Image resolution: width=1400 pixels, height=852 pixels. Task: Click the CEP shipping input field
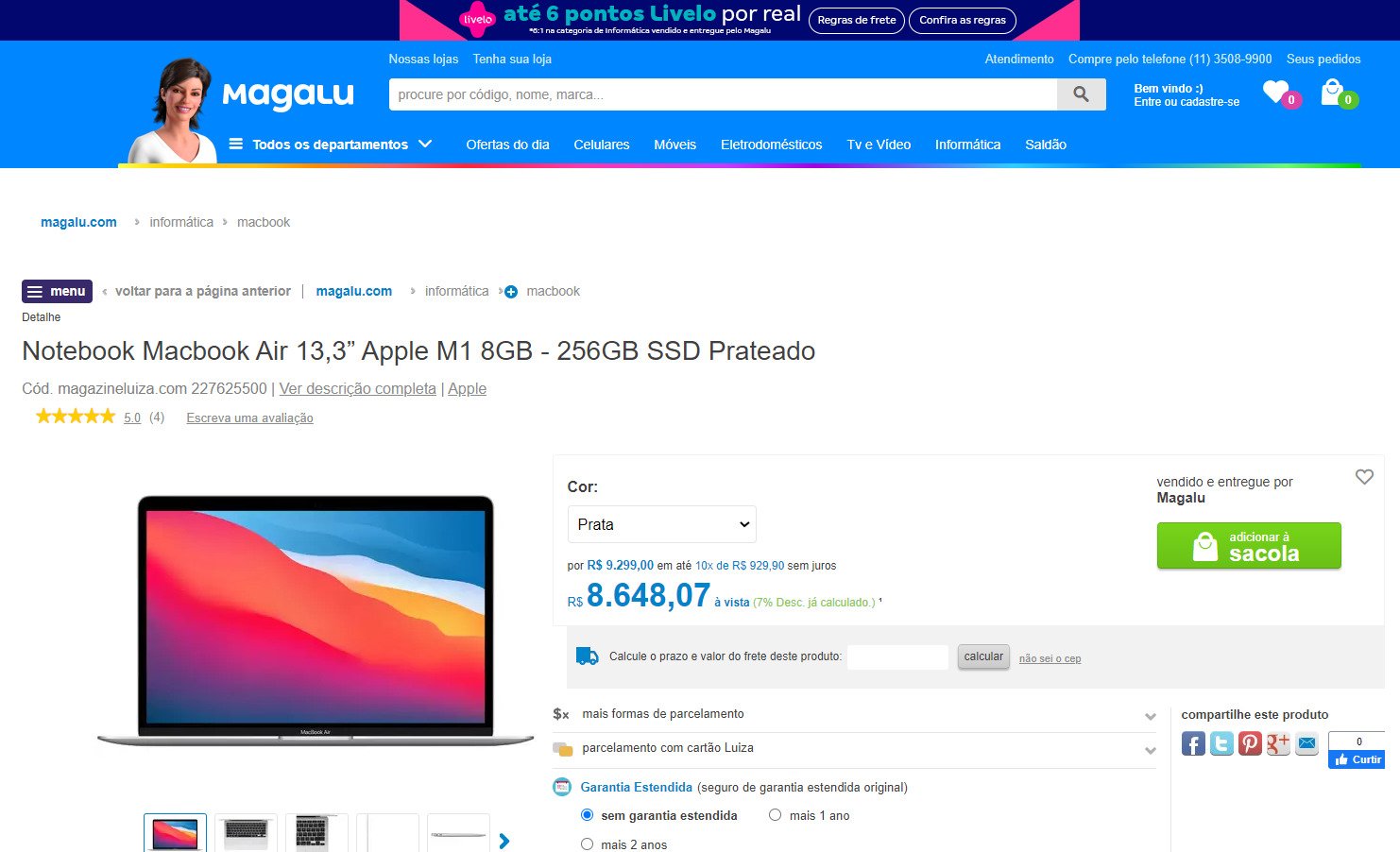897,656
